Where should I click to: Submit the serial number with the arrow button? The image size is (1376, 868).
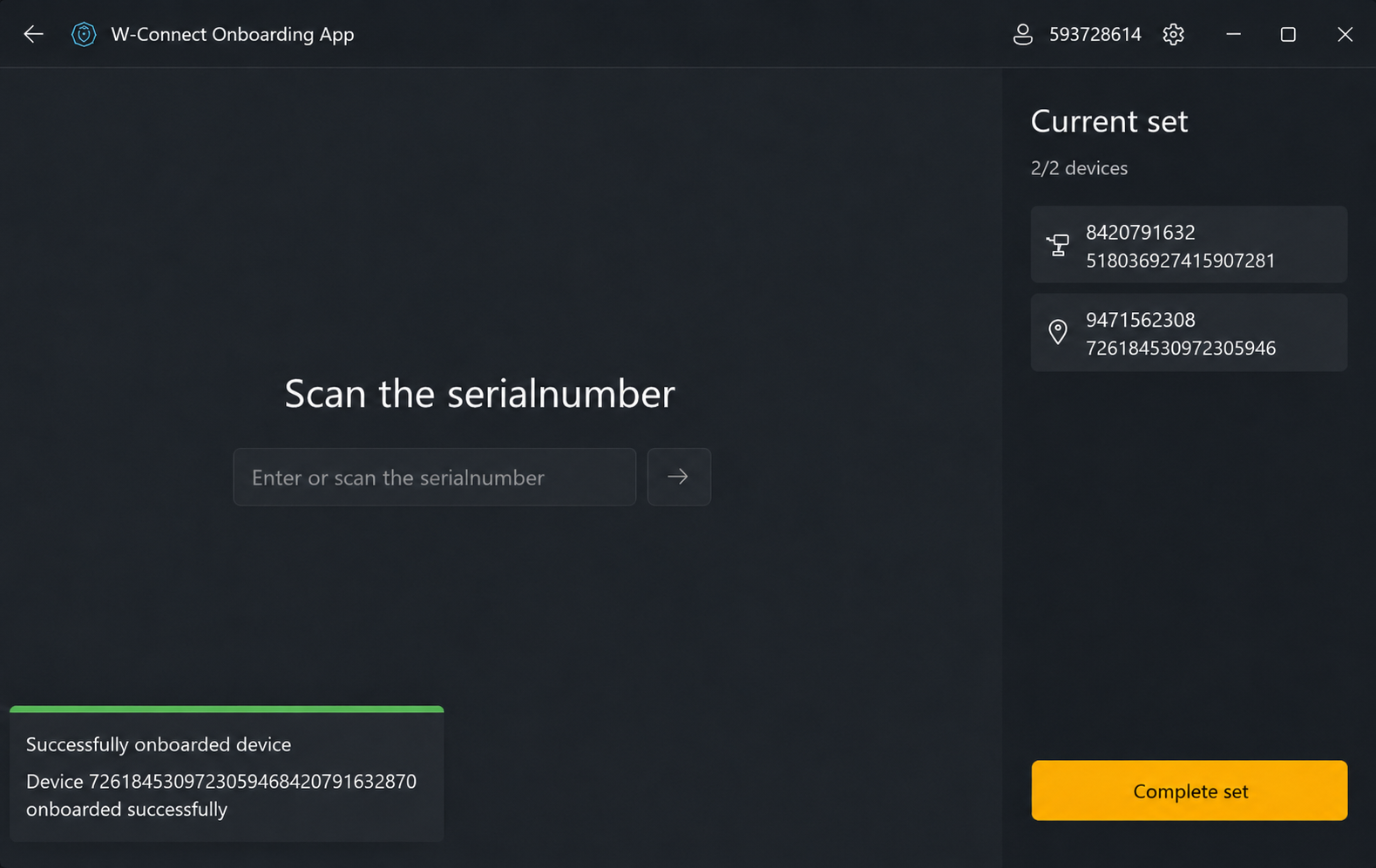(679, 477)
